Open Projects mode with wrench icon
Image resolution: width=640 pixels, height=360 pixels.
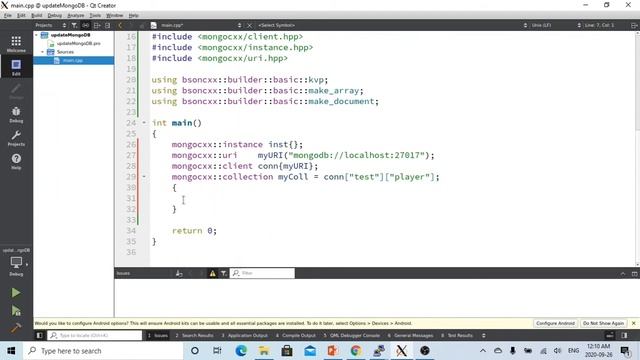click(16, 138)
